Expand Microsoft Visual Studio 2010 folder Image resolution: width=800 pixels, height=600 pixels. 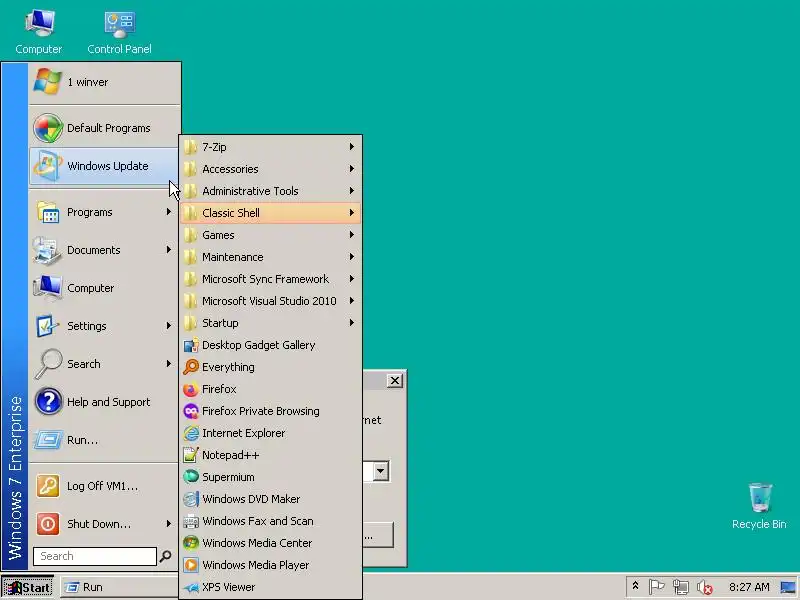pos(270,301)
